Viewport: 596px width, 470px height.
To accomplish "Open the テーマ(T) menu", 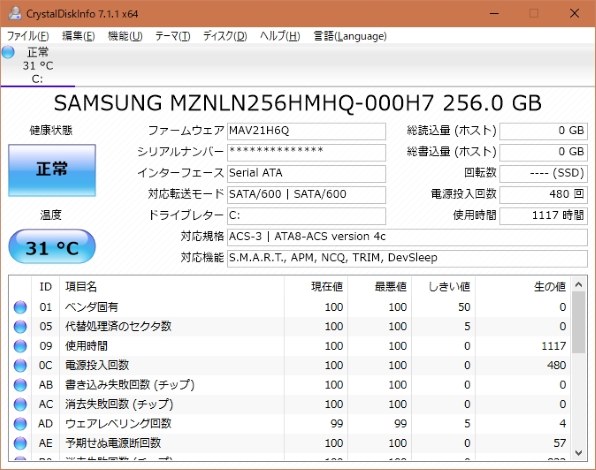I will click(x=173, y=36).
